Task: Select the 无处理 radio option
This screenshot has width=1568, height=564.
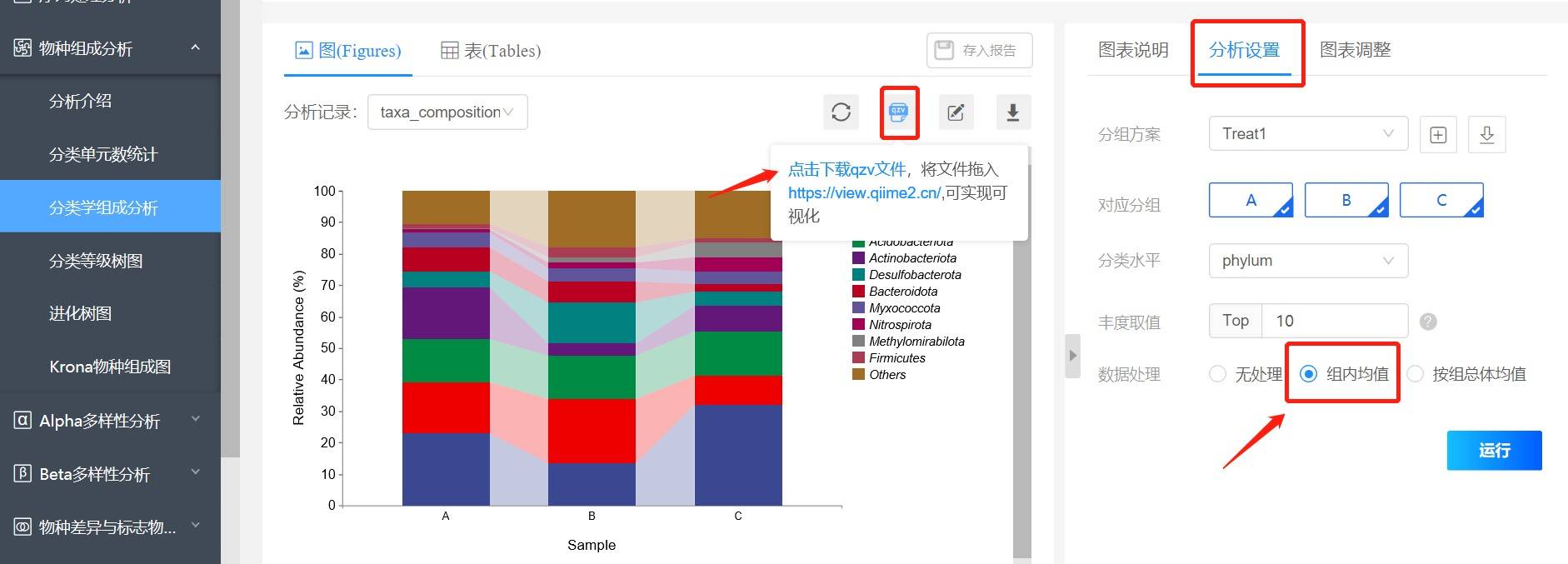Action: 1218,374
